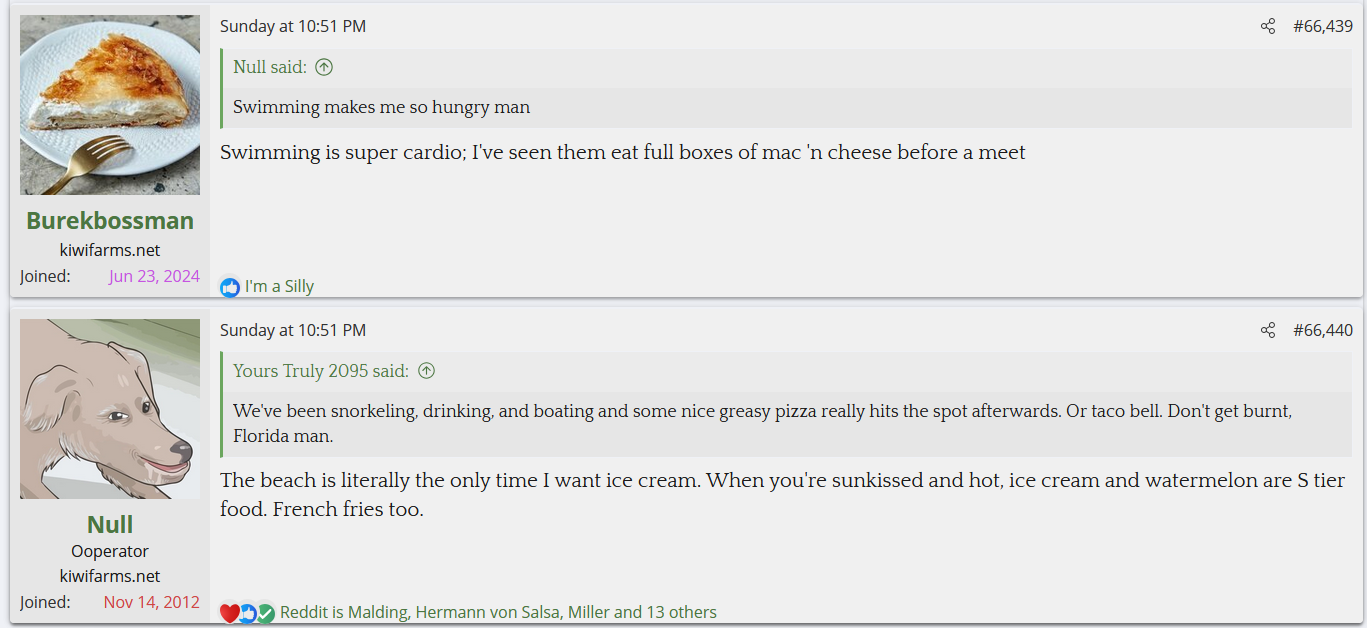1367x628 pixels.
Task: Open 'Reddit is Malding' reactor profile
Action: (343, 612)
